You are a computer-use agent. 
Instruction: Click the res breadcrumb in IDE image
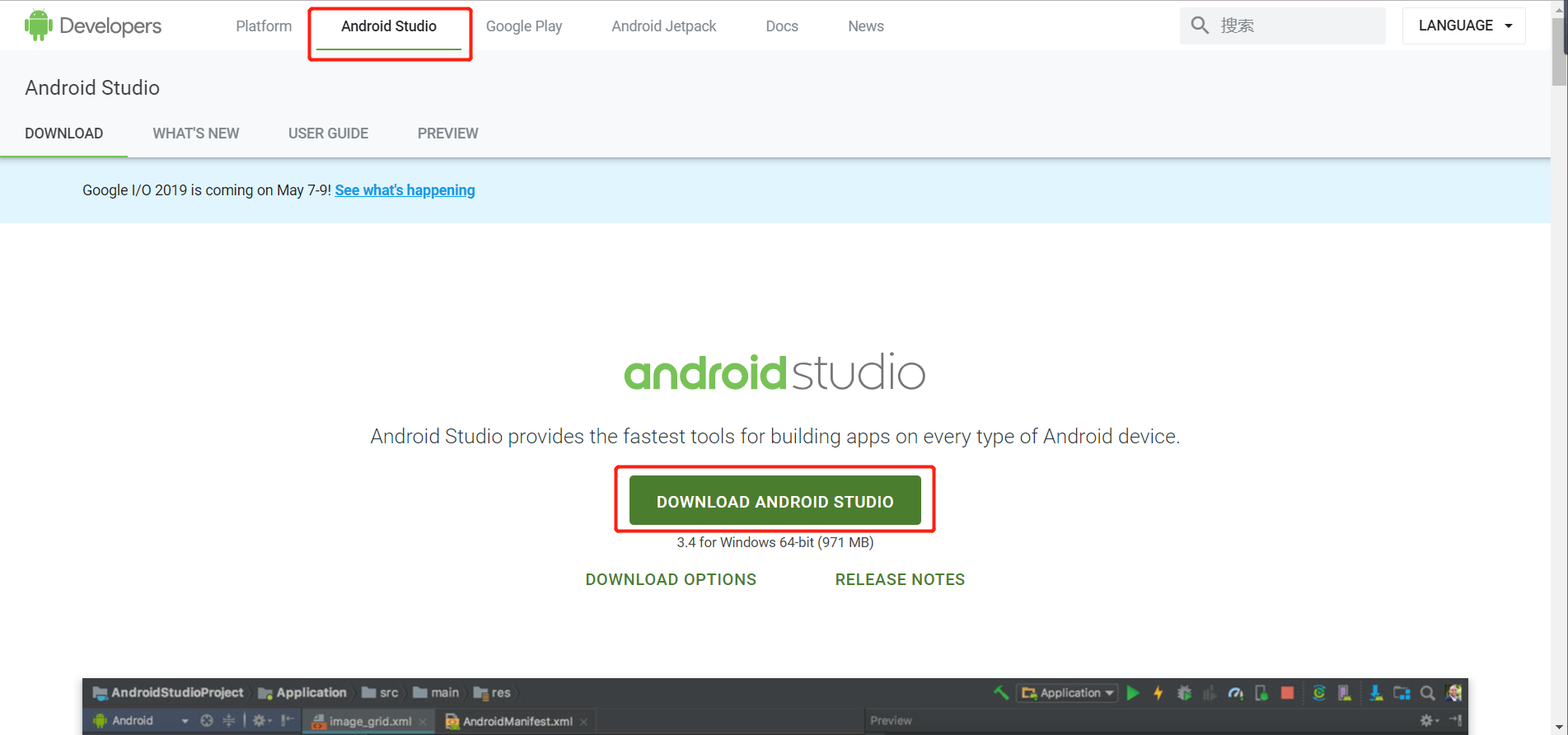coord(492,693)
